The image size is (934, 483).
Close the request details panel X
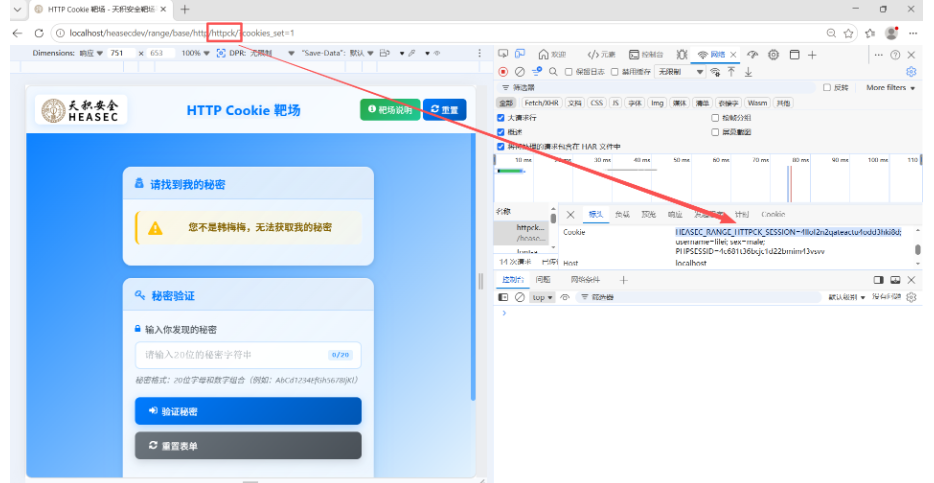pos(570,214)
